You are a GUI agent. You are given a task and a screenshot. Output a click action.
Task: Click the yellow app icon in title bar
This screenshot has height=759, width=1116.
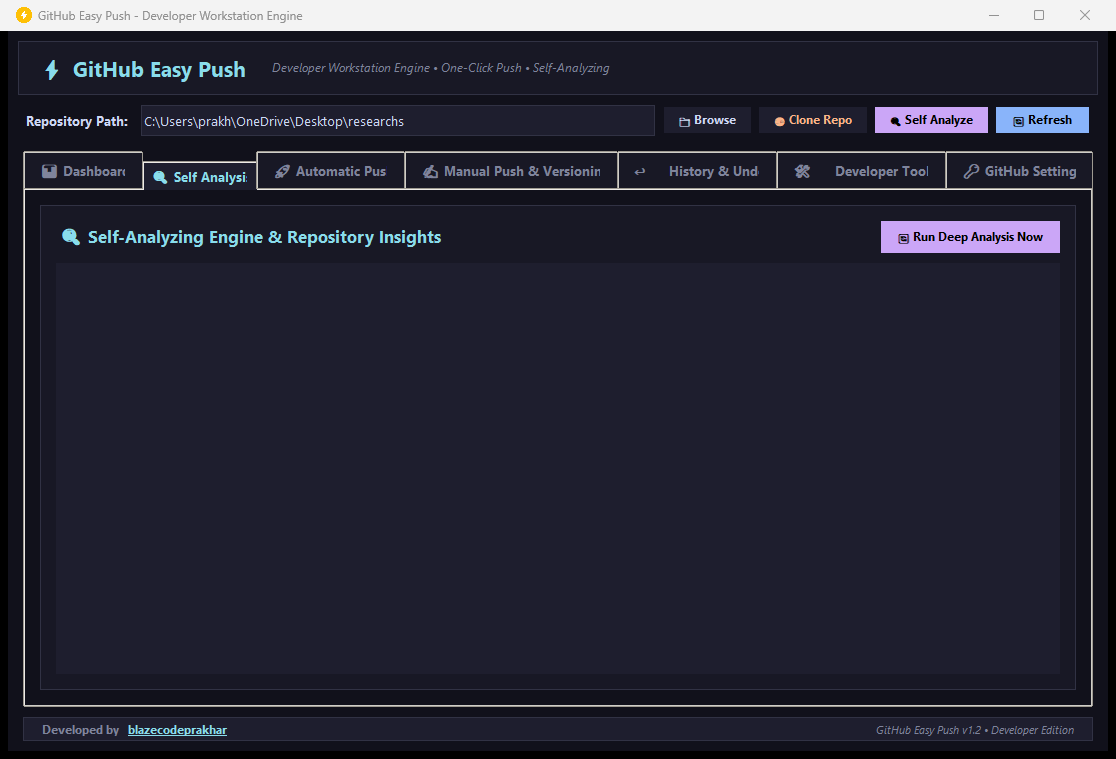[x=23, y=15]
